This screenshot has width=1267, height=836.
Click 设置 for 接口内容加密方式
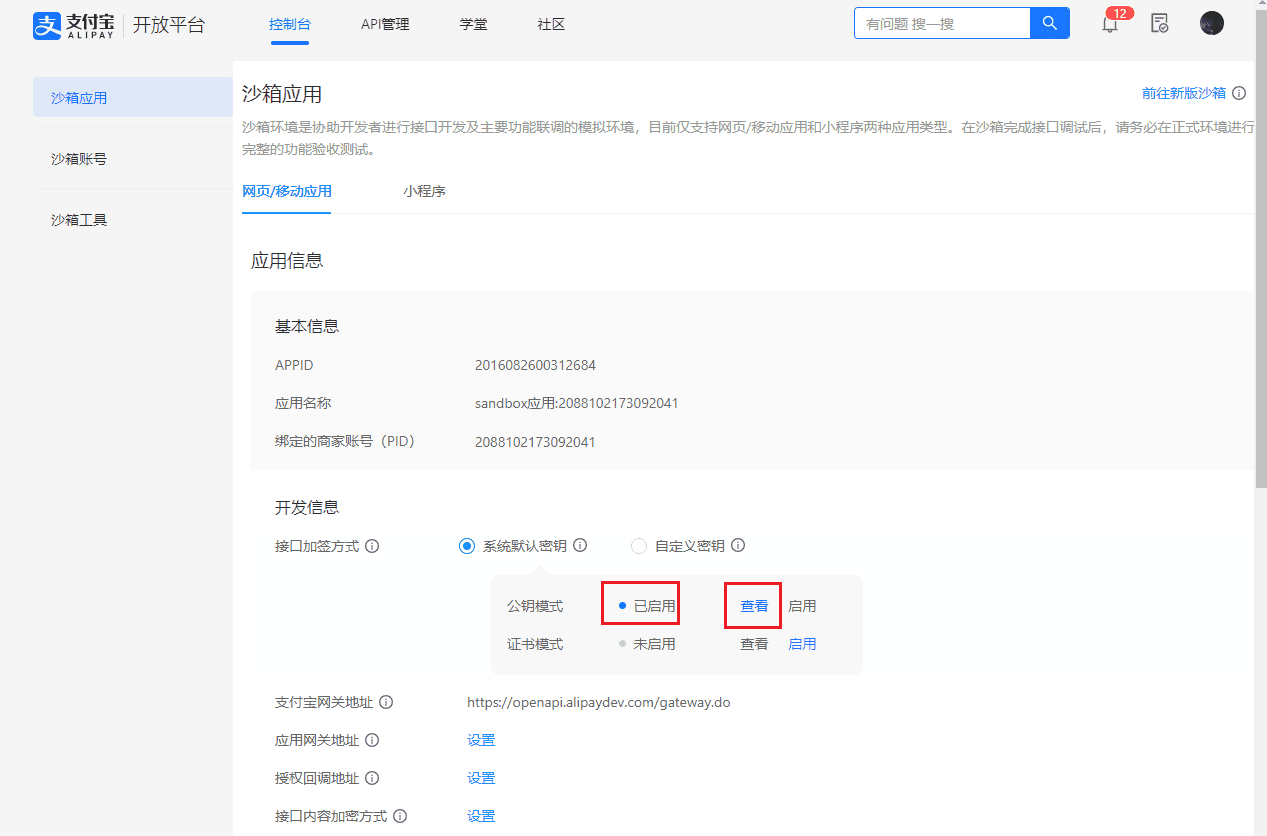coord(481,816)
